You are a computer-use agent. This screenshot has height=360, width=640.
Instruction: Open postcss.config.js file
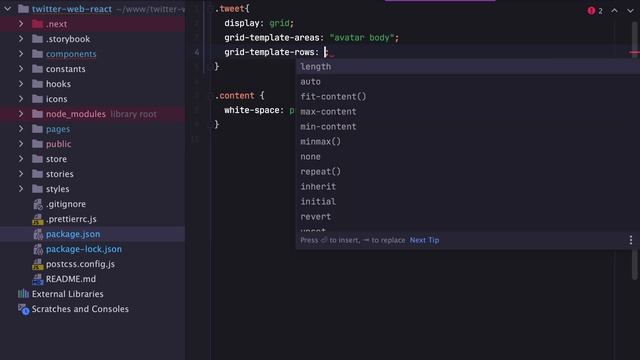(x=80, y=264)
